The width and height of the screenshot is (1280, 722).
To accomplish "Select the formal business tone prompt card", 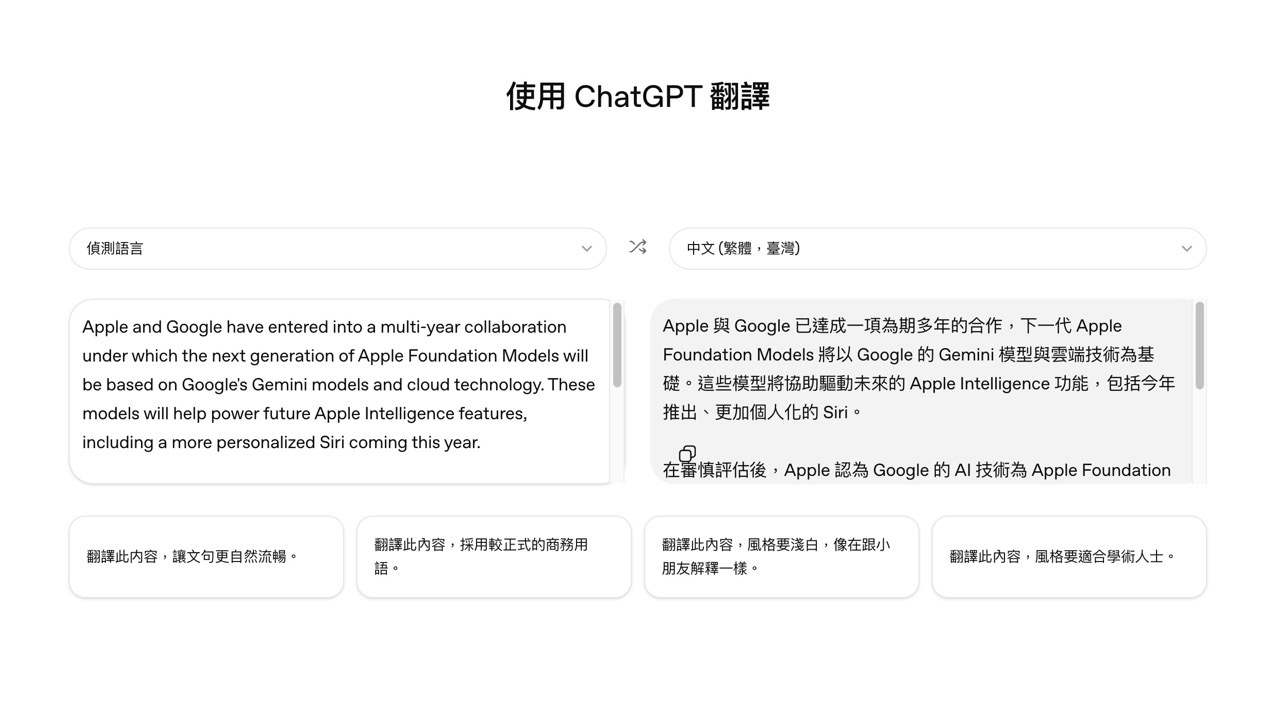I will point(494,556).
